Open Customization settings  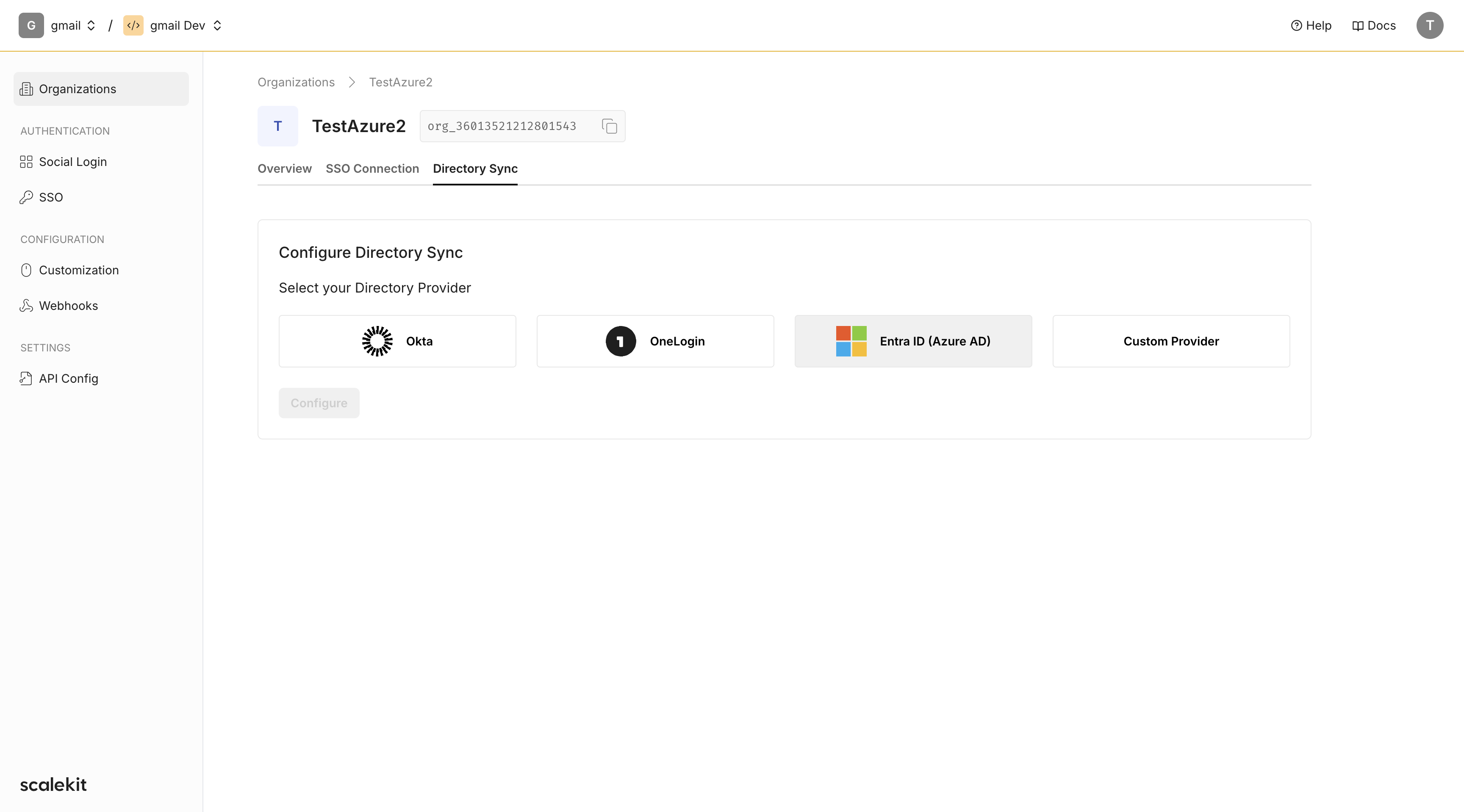(x=101, y=270)
